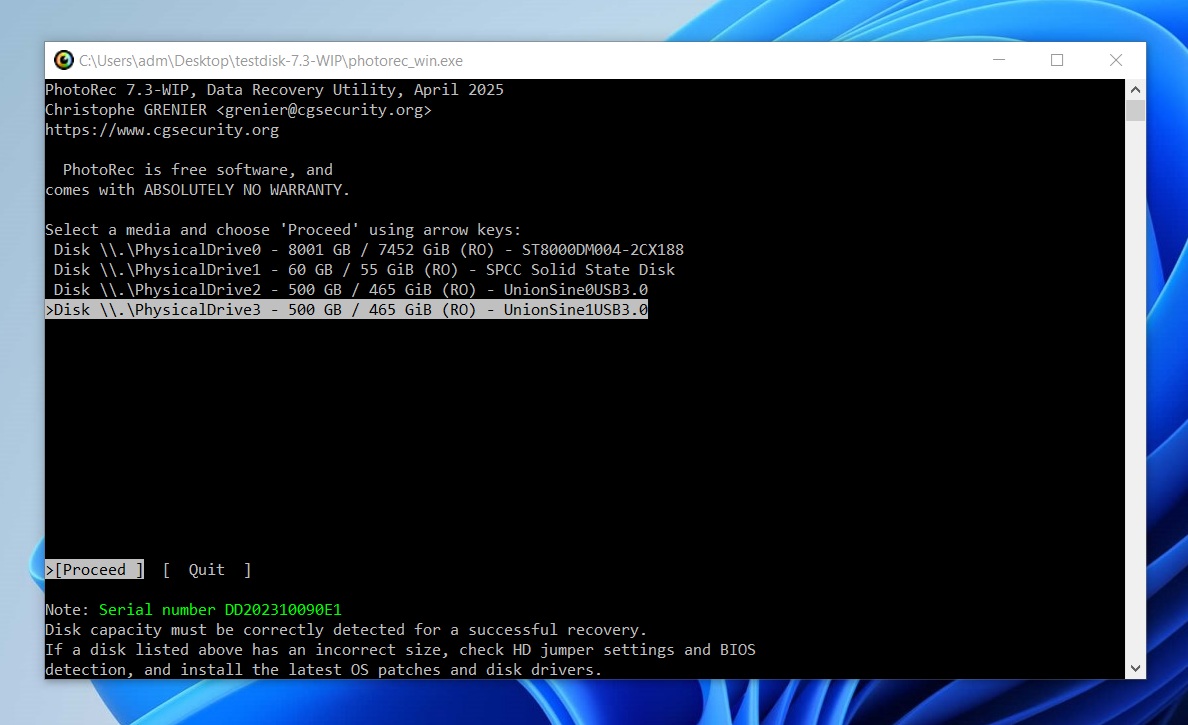Click the scrollbar up arrow
Image resolution: width=1188 pixels, height=725 pixels.
click(1135, 89)
